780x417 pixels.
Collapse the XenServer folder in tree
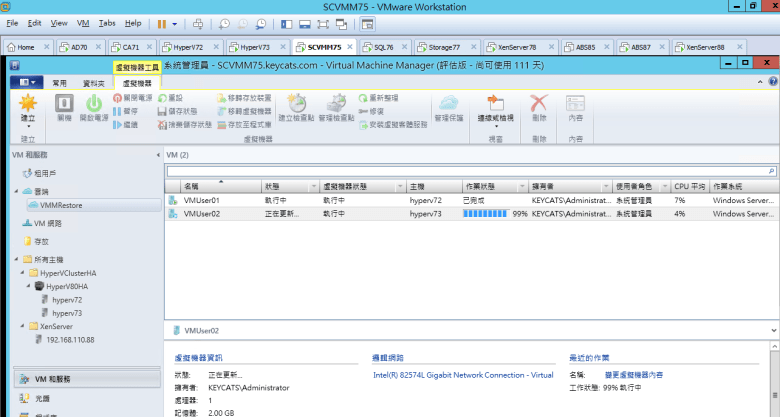(x=22, y=326)
